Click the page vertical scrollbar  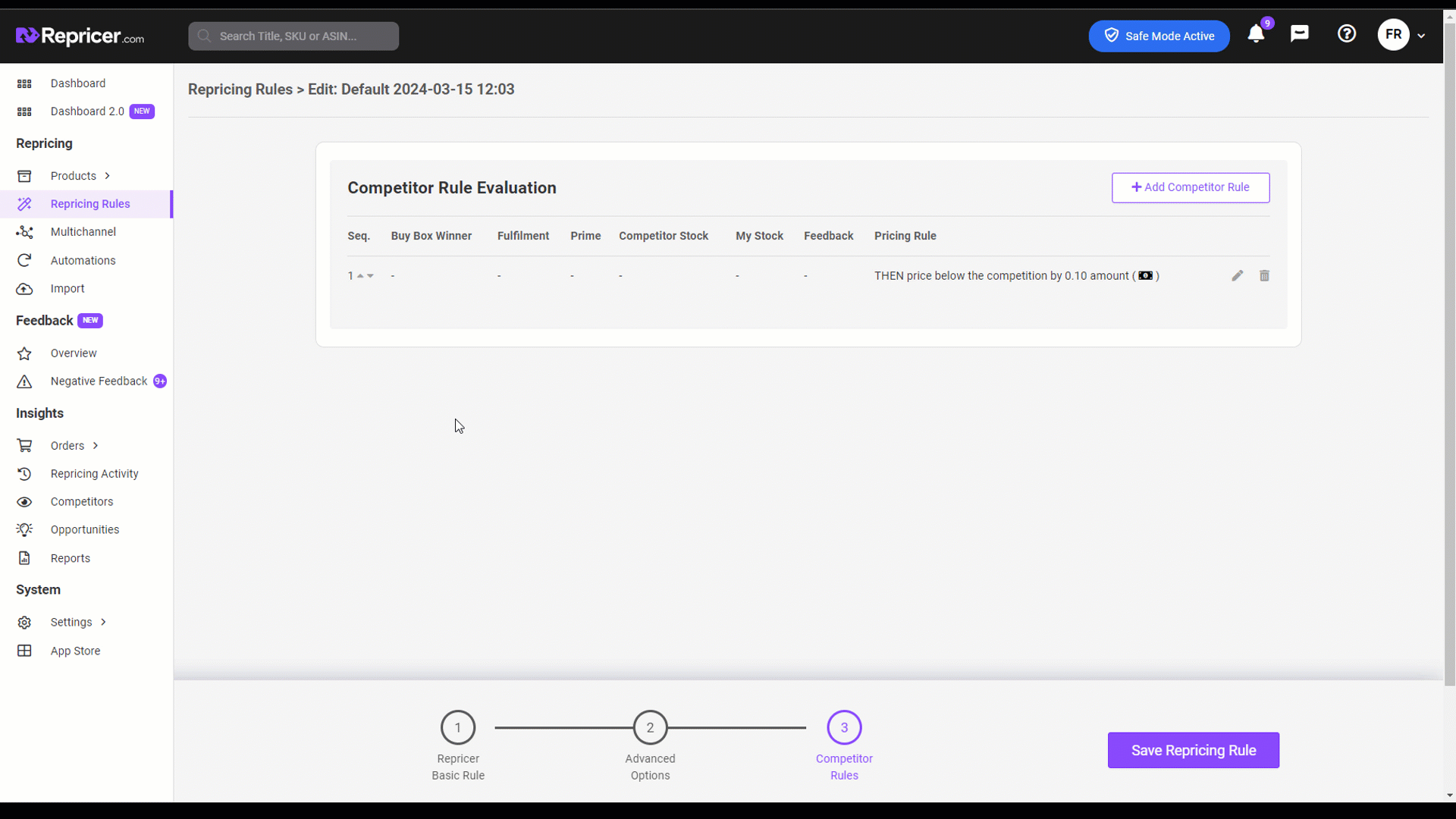[1449, 355]
